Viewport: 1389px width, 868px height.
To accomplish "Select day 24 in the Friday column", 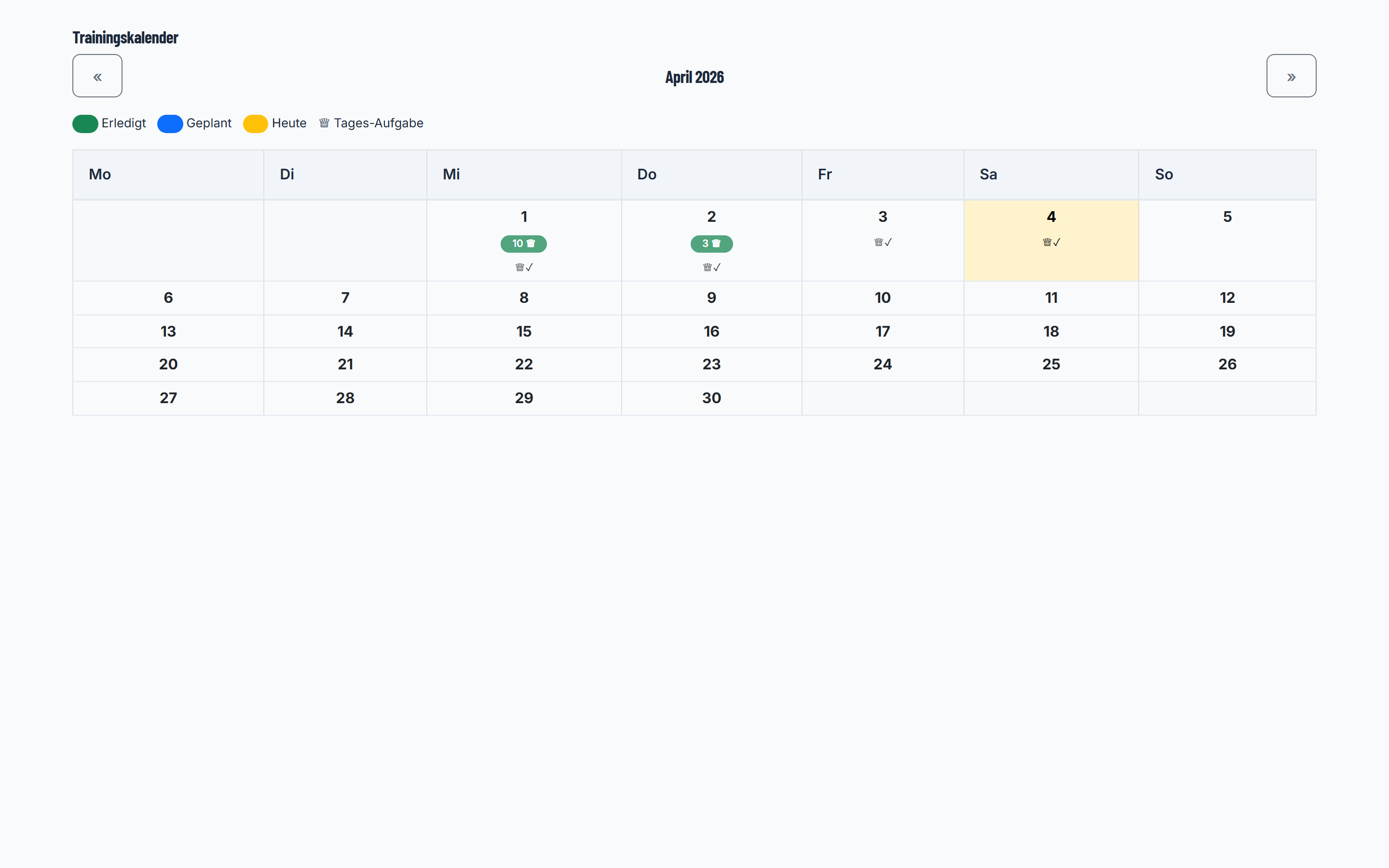I will pos(883,365).
